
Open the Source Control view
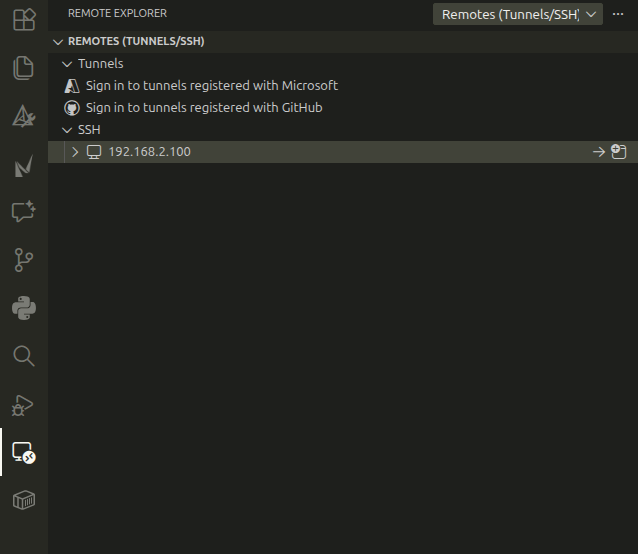pos(23,260)
